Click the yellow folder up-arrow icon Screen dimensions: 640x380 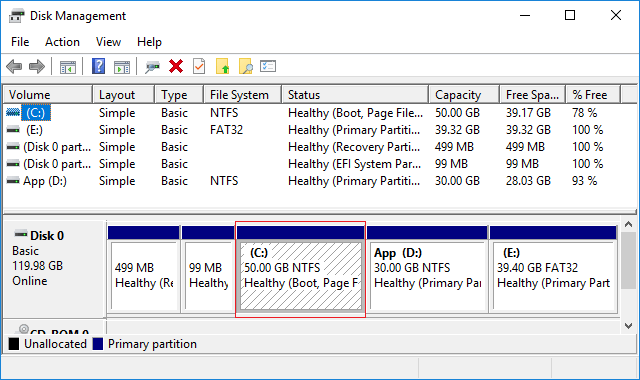223,66
